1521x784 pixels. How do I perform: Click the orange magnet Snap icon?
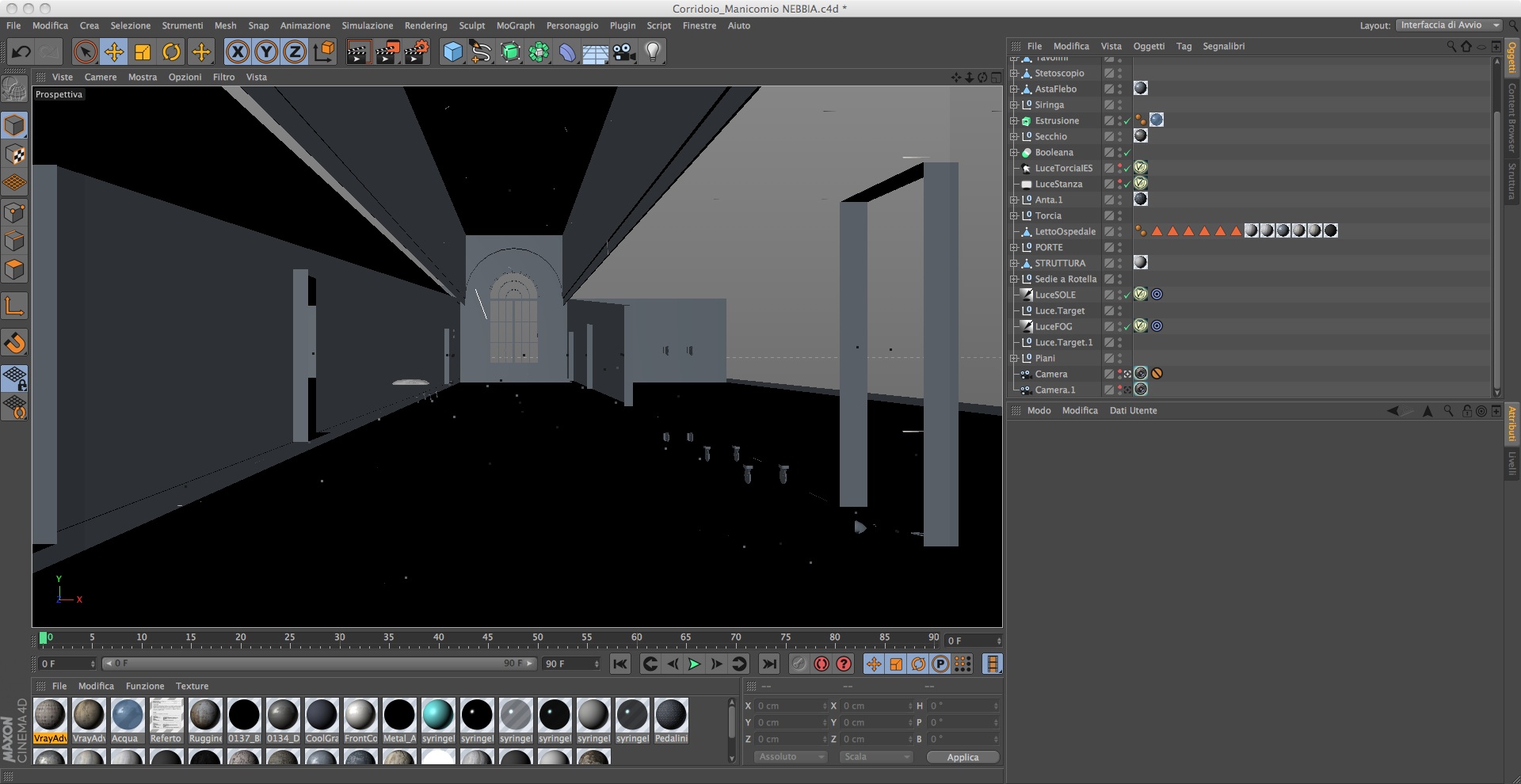[14, 342]
